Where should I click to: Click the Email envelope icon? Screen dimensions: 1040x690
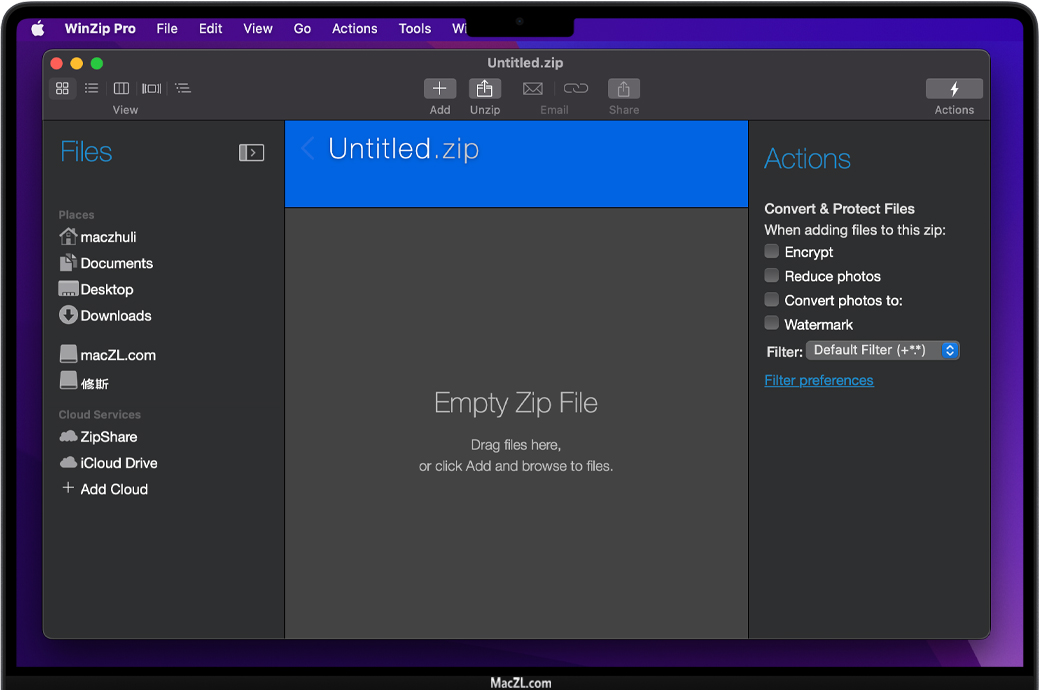click(533, 89)
